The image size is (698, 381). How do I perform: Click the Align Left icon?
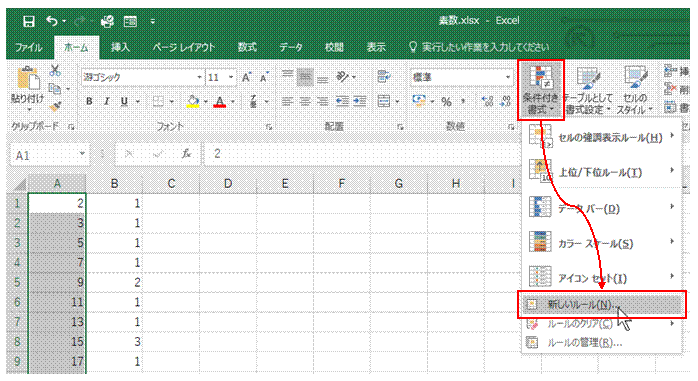(287, 102)
